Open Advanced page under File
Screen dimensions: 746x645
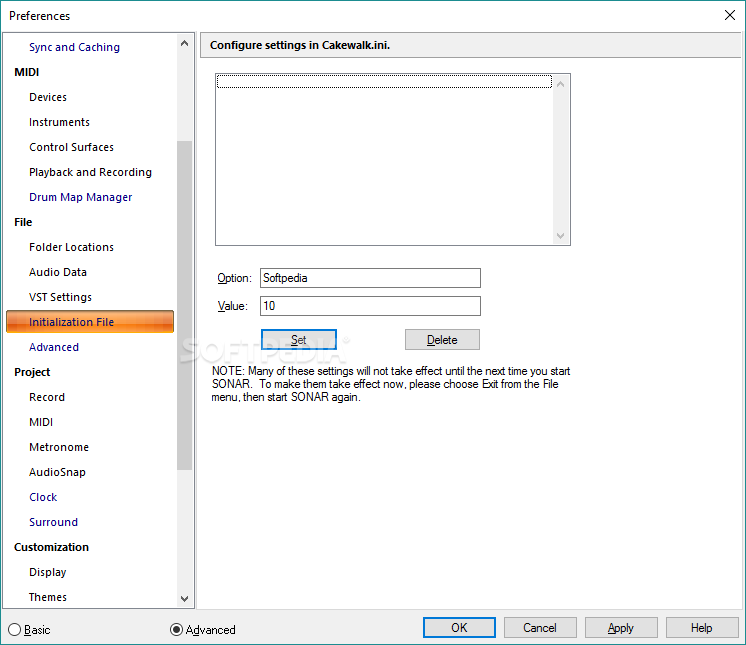click(x=54, y=347)
